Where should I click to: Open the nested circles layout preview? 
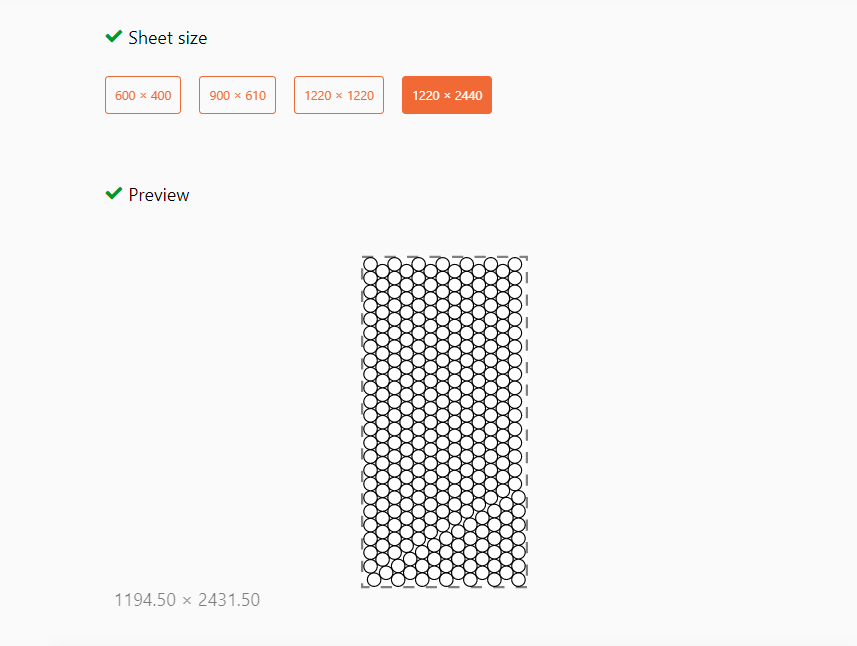(444, 422)
